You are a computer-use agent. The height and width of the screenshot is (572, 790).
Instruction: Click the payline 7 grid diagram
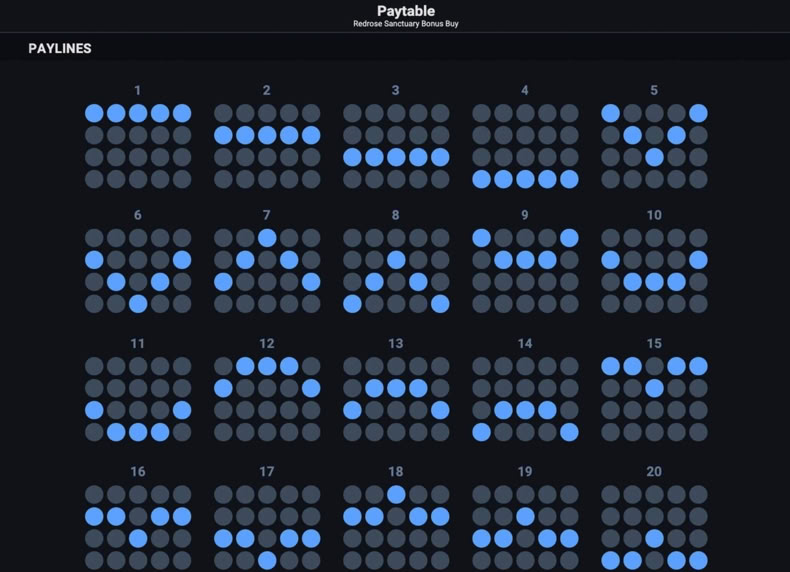[x=267, y=271]
